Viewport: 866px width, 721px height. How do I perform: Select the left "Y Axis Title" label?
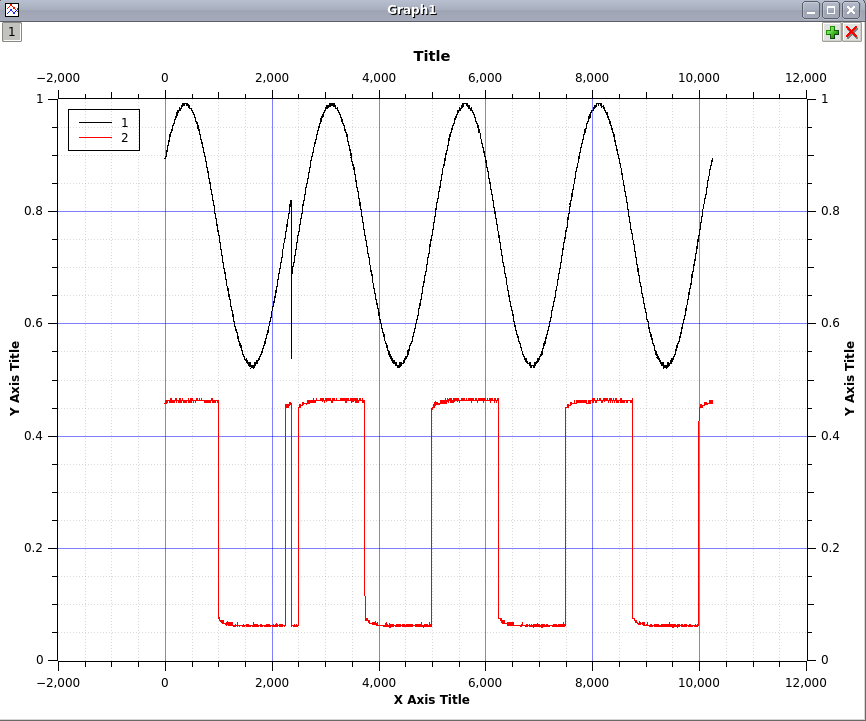[14, 378]
